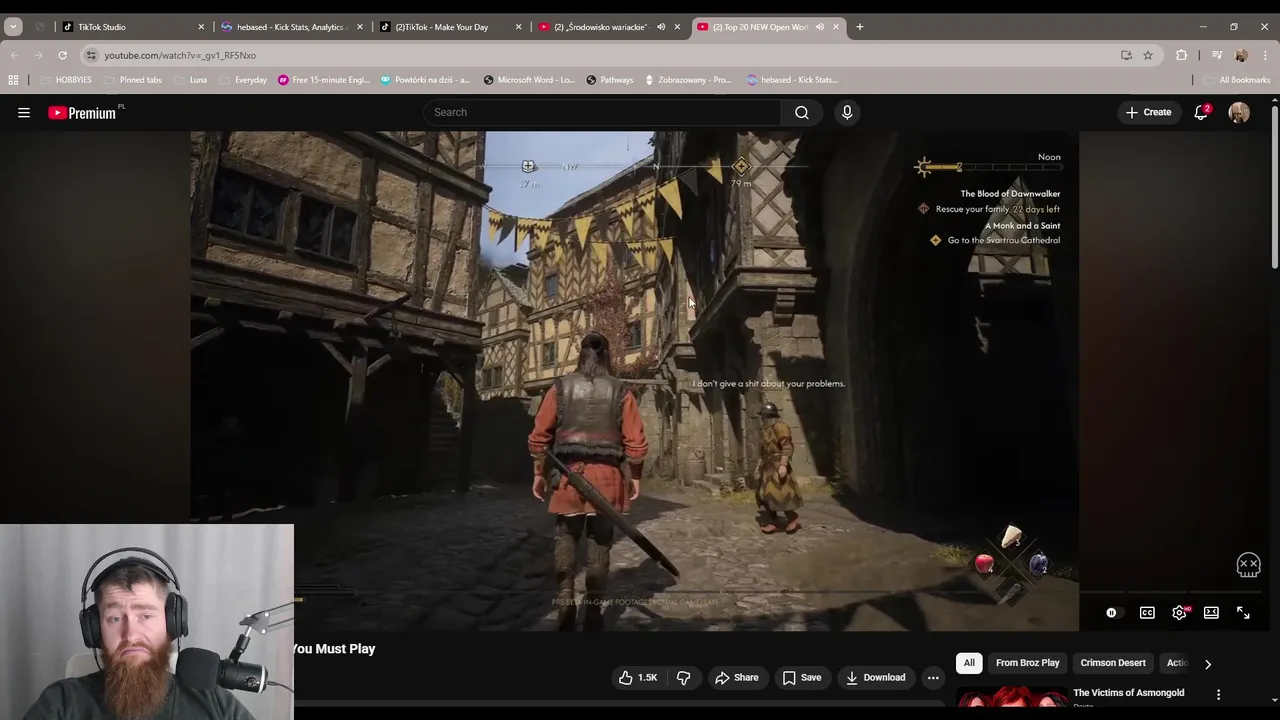This screenshot has width=1280, height=720.
Task: Select the All filter chip
Action: click(969, 663)
